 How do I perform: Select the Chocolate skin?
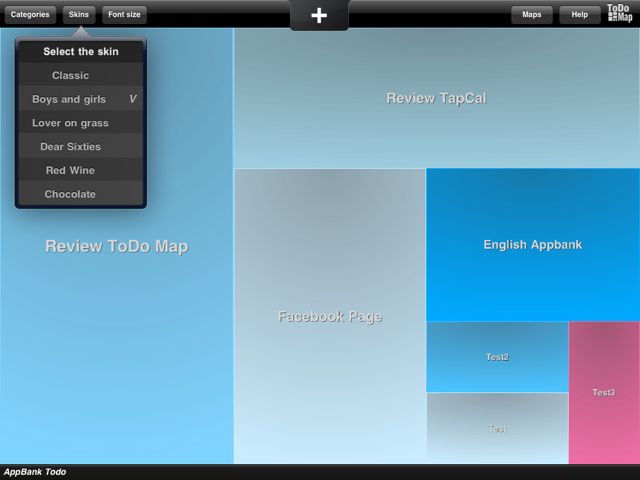coord(81,193)
